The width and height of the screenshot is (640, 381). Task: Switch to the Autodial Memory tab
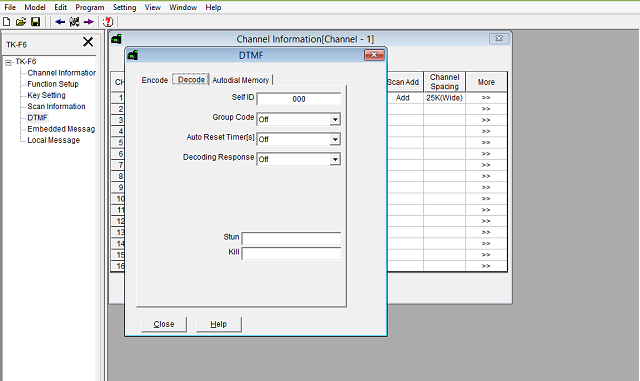coord(240,80)
